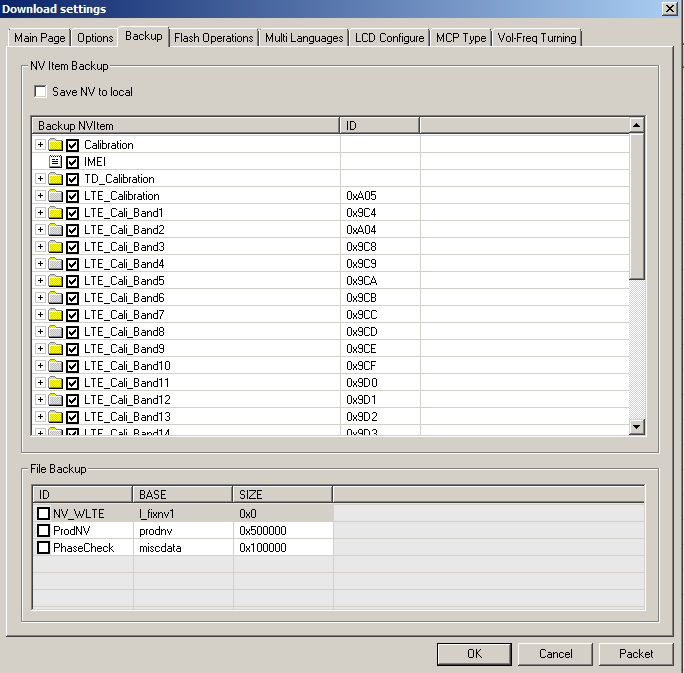Click the folder icon beside TD_Calibration
The image size is (684, 673).
pyautogui.click(x=56, y=179)
